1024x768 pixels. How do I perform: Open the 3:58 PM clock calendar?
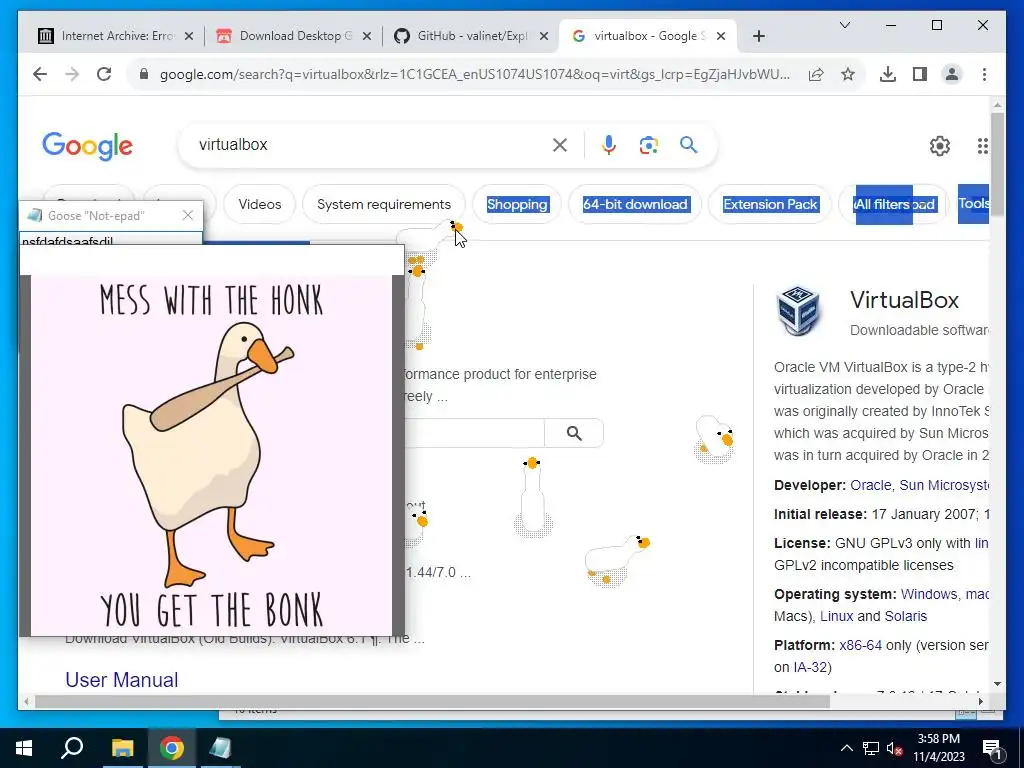938,748
